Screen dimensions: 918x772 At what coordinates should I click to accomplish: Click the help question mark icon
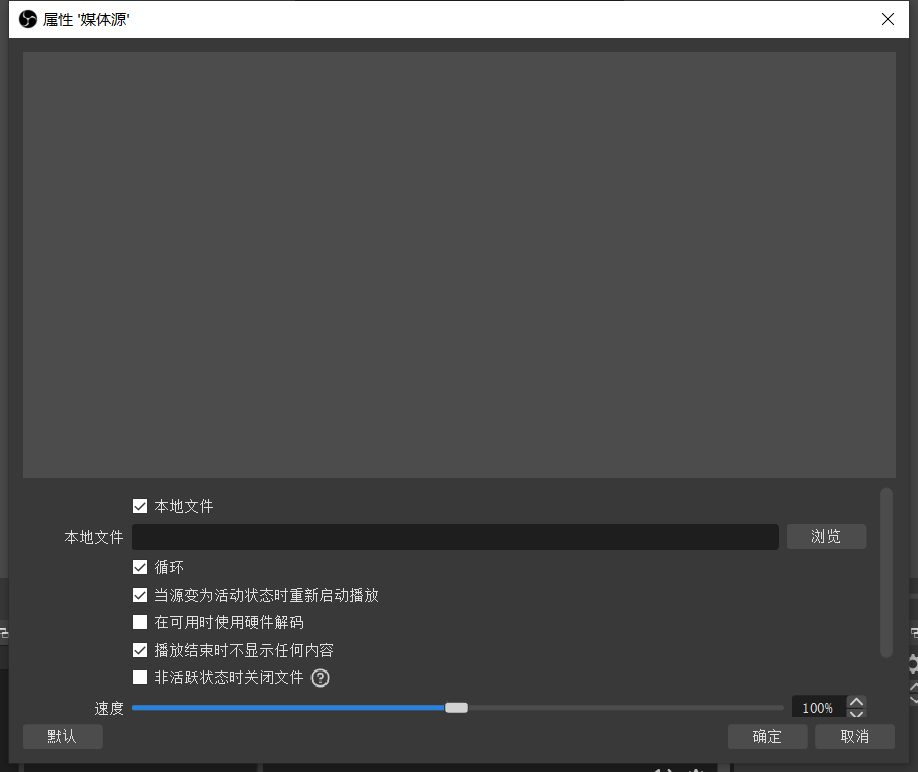(x=320, y=678)
